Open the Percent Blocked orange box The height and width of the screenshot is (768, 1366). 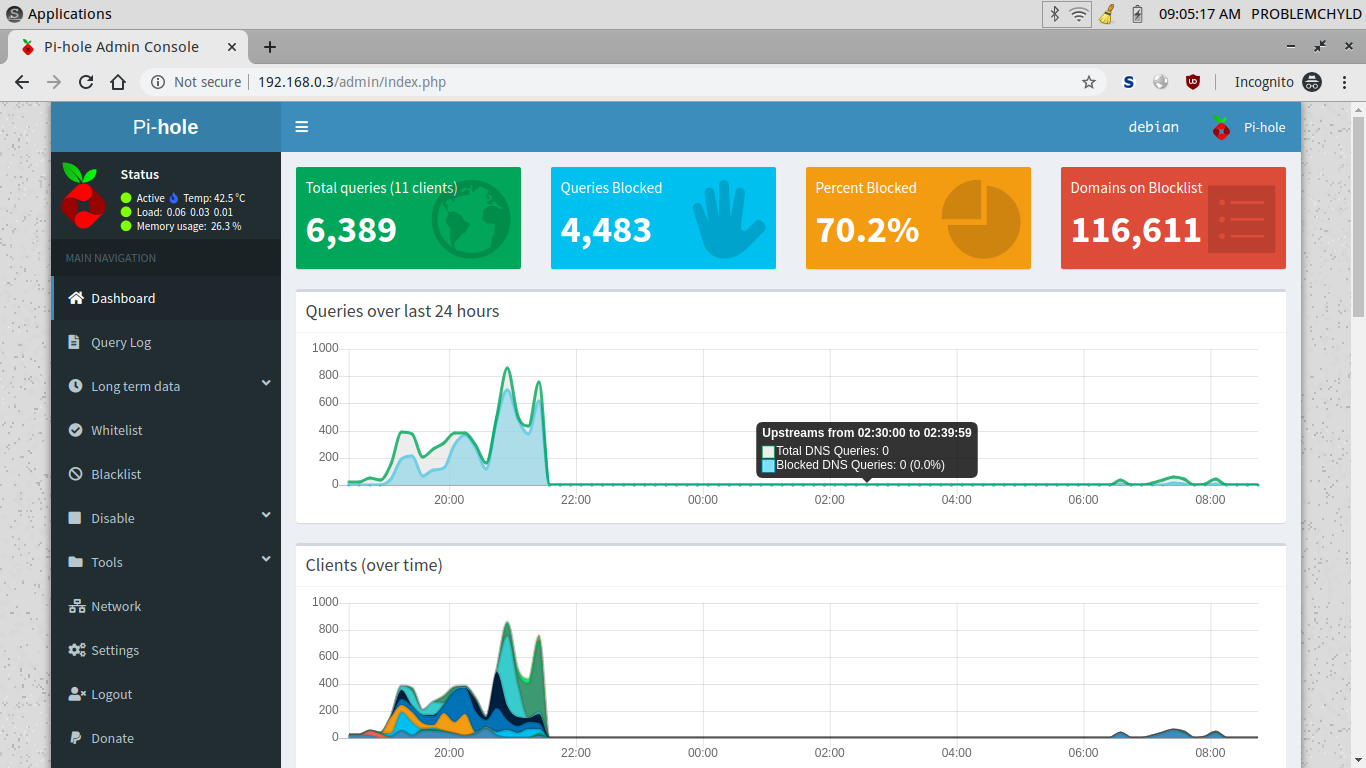click(x=918, y=218)
